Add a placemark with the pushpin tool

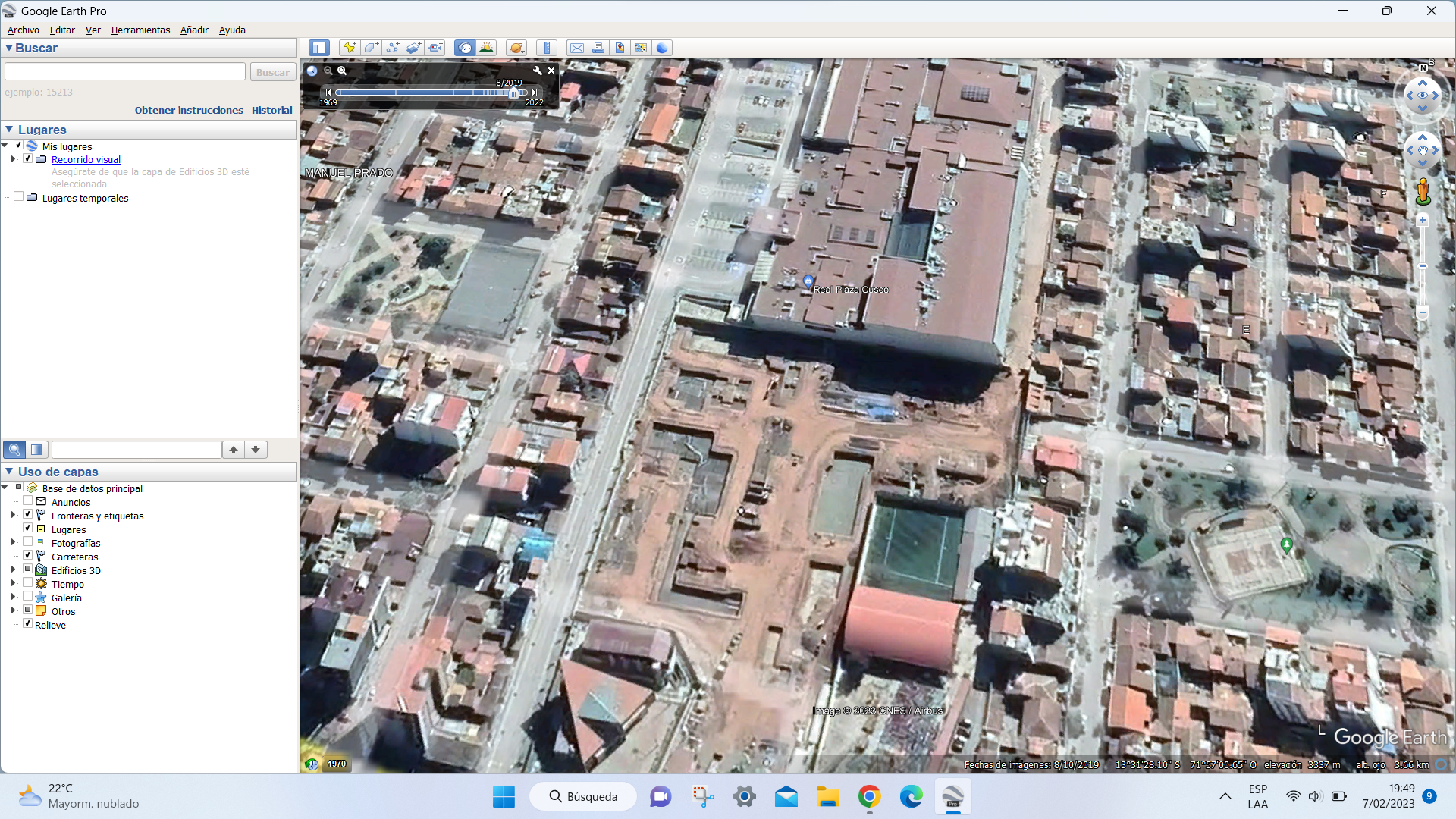pyautogui.click(x=350, y=48)
